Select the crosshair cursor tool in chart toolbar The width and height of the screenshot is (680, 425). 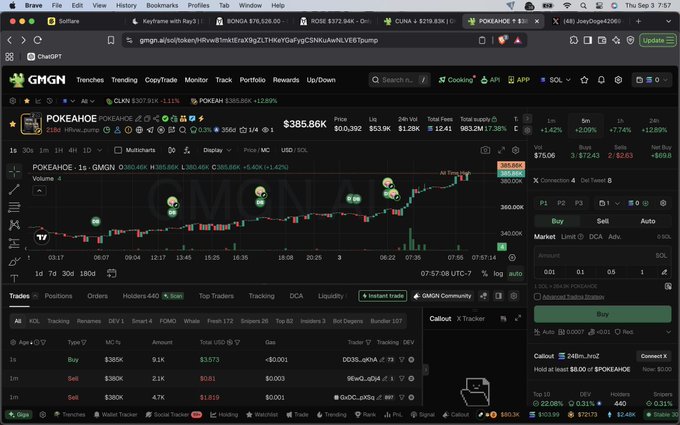(14, 172)
